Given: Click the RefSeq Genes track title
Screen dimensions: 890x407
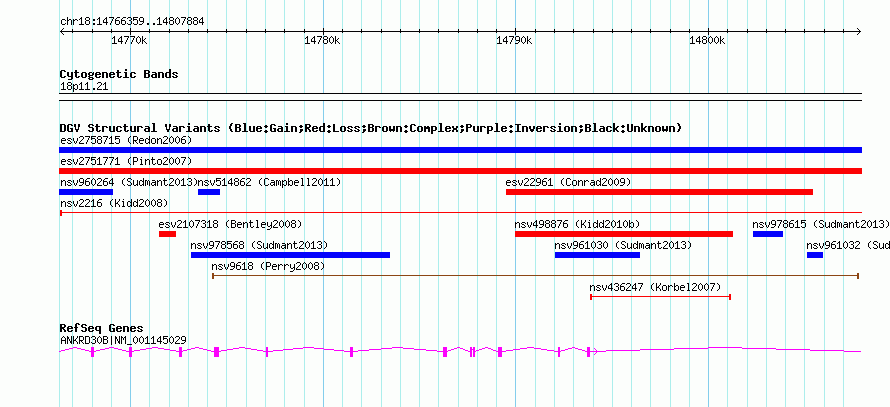Looking at the screenshot, I should [x=101, y=329].
